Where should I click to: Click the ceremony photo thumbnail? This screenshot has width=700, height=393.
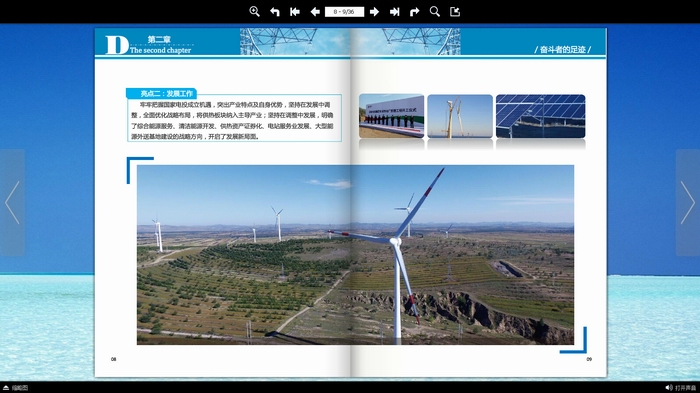pyautogui.click(x=392, y=116)
